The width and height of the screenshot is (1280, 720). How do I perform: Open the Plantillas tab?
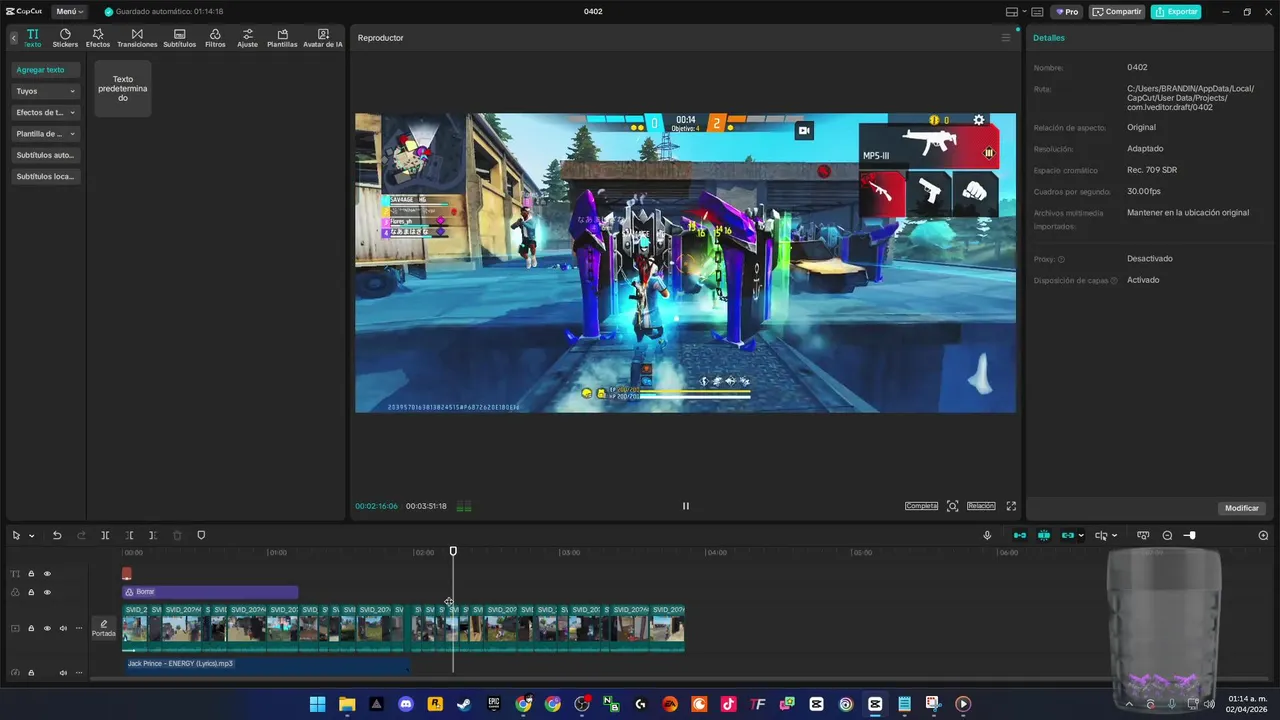point(282,38)
